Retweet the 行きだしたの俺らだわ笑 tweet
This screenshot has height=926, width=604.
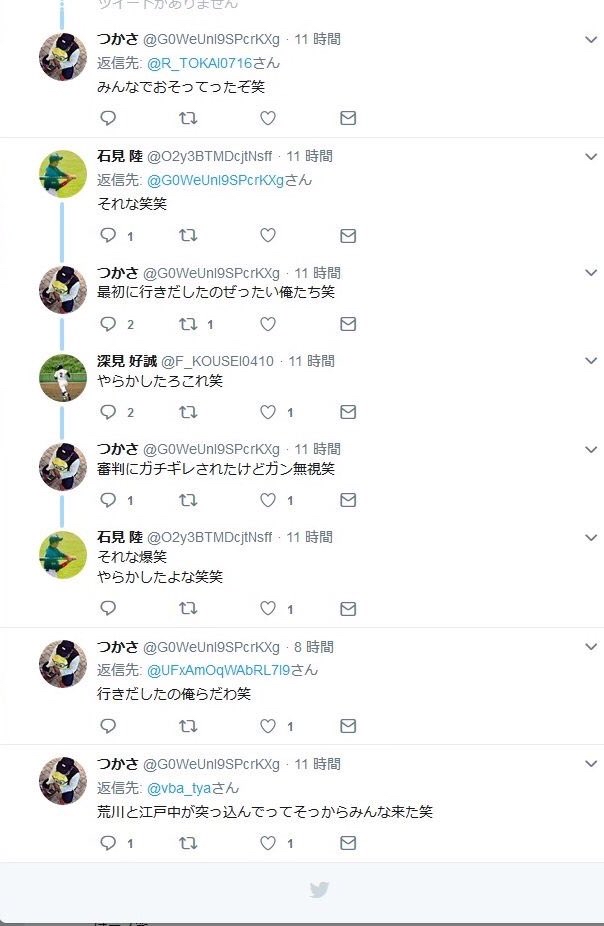tap(188, 726)
